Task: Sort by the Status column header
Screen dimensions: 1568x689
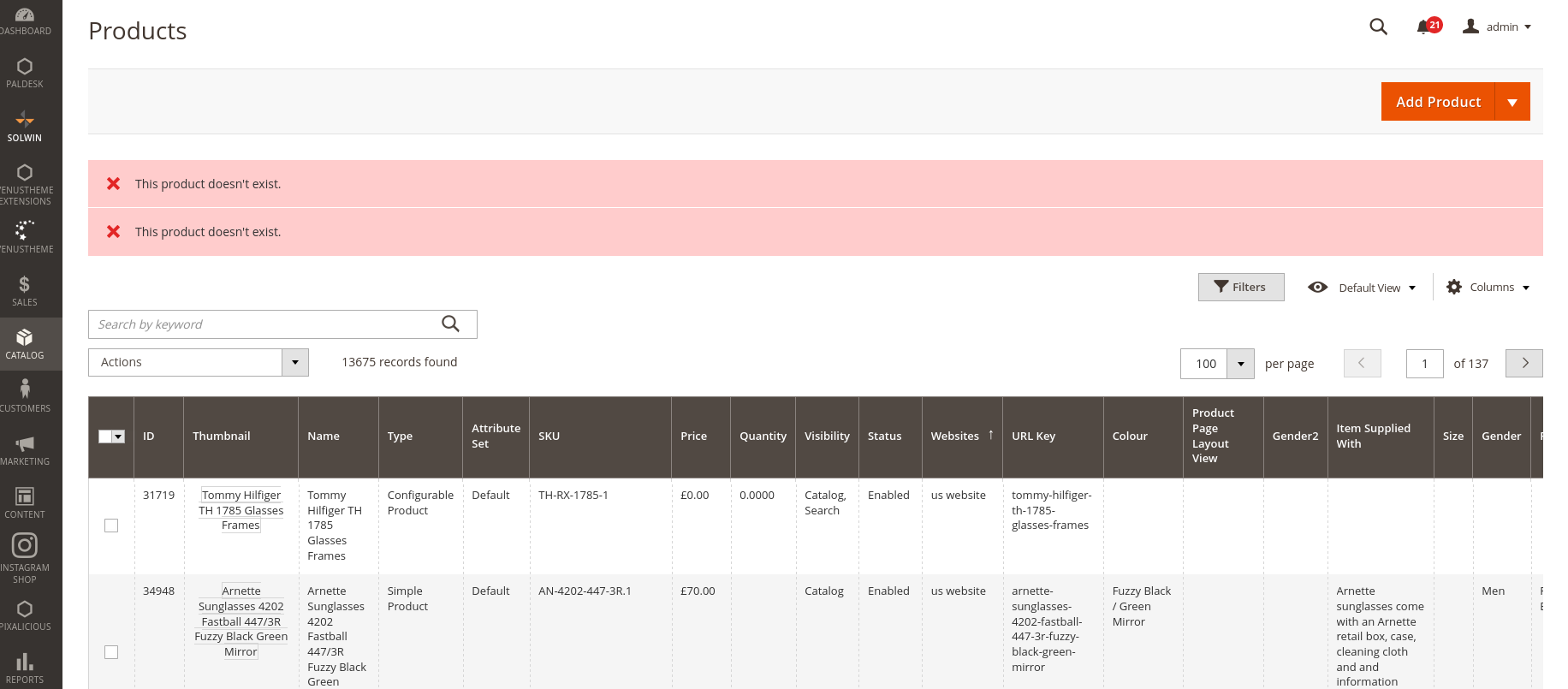Action: coord(890,437)
